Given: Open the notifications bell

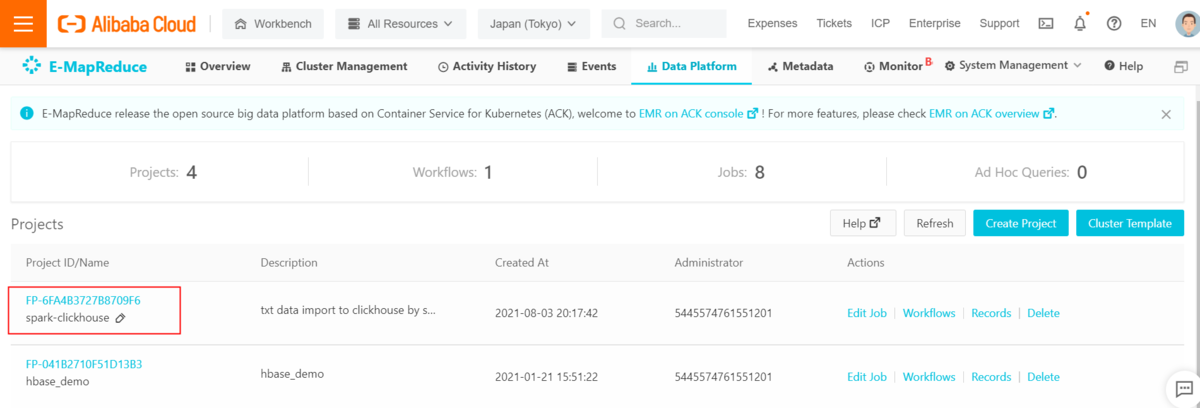Looking at the screenshot, I should click(x=1080, y=23).
